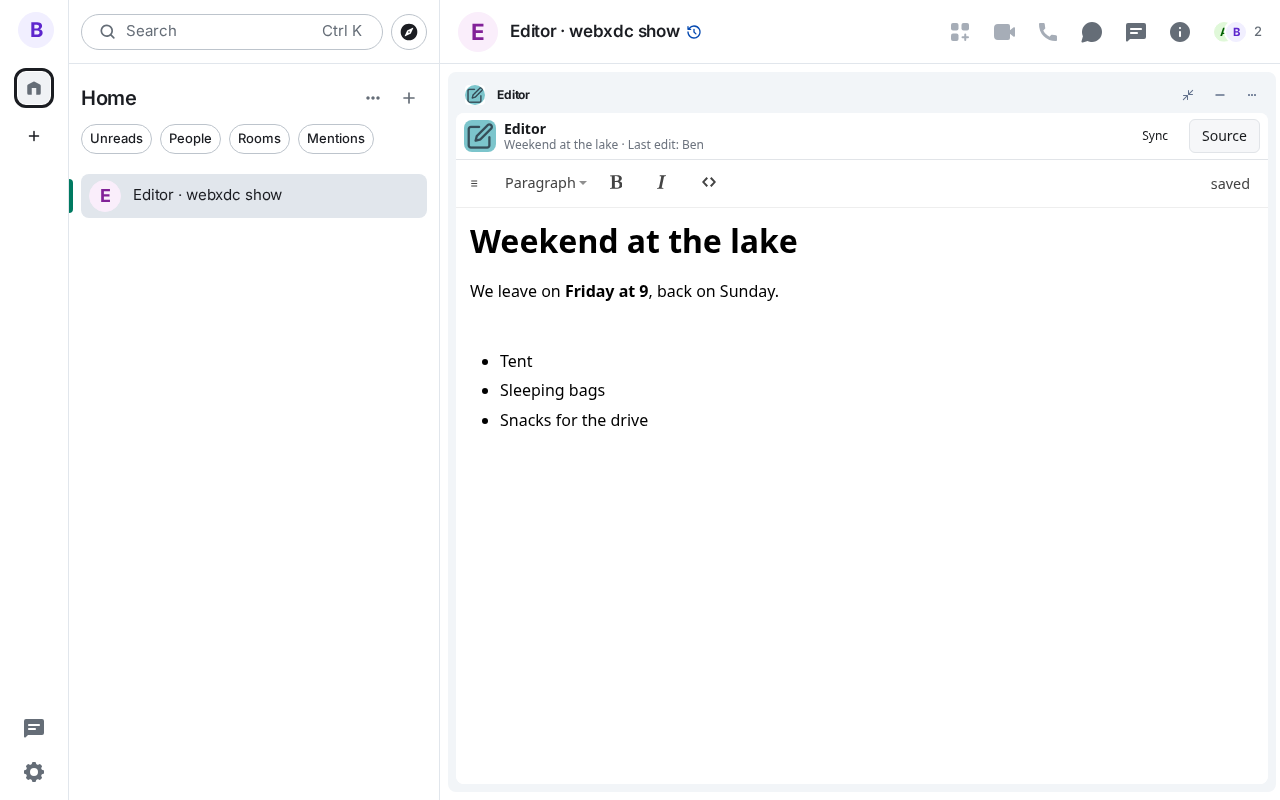
Task: Open the Editor widget three-dot menu
Action: (1252, 95)
